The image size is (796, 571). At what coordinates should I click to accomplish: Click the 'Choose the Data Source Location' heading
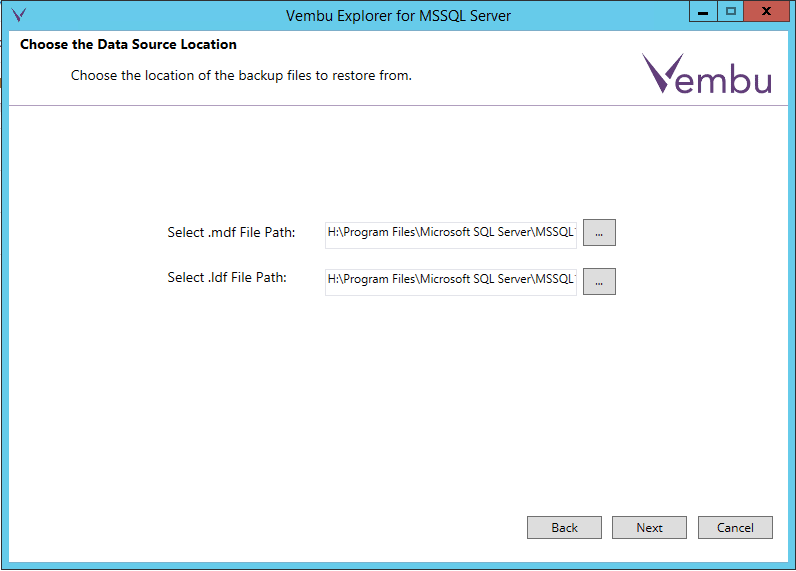coord(128,44)
